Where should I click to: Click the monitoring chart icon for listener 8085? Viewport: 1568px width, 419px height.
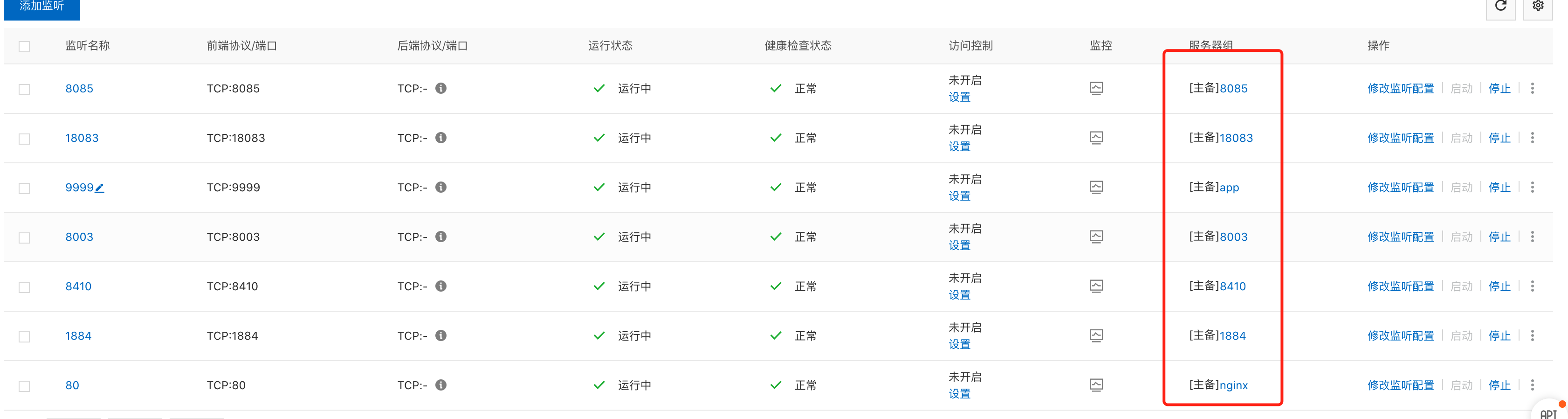tap(1096, 88)
